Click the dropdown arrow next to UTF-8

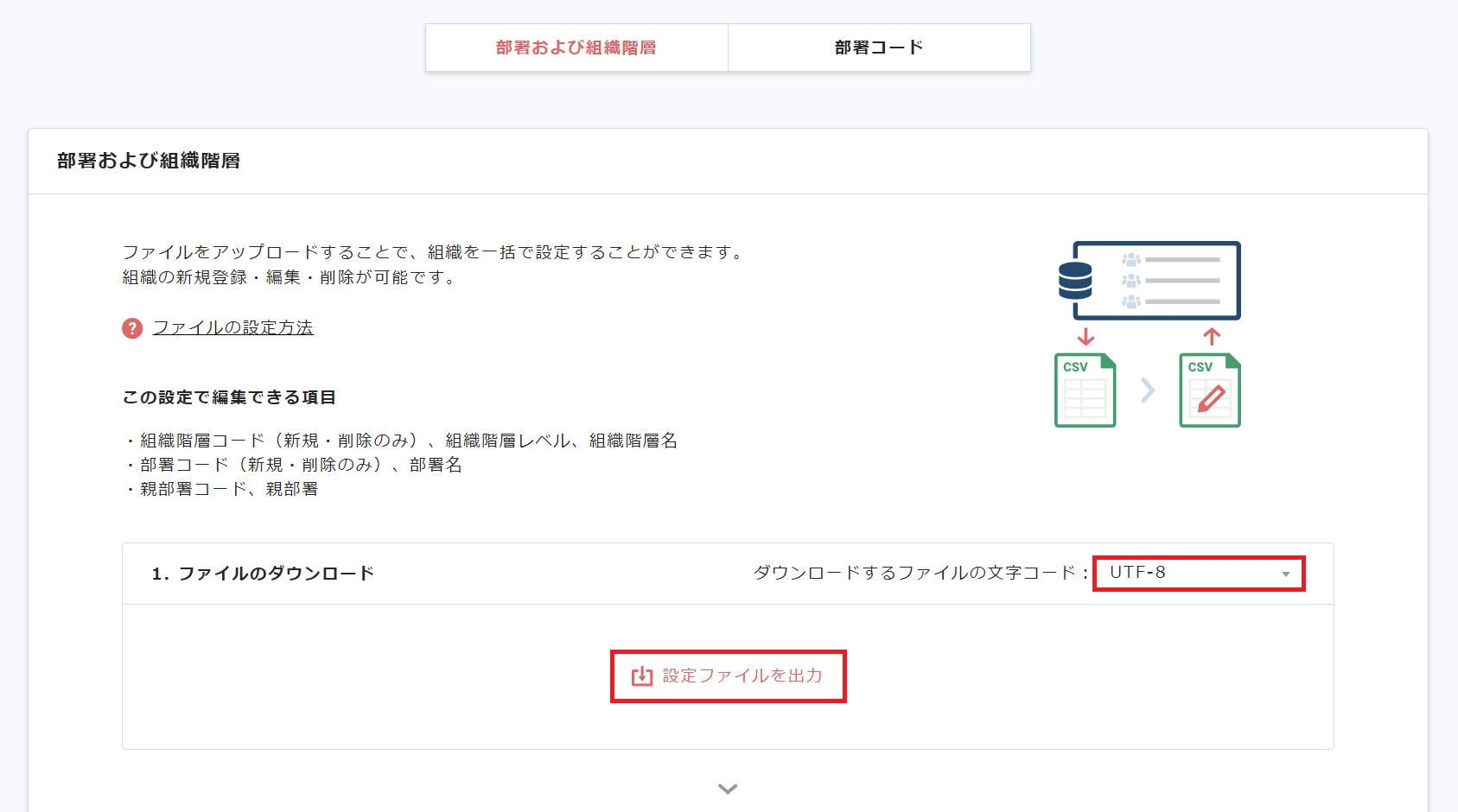pyautogui.click(x=1285, y=573)
